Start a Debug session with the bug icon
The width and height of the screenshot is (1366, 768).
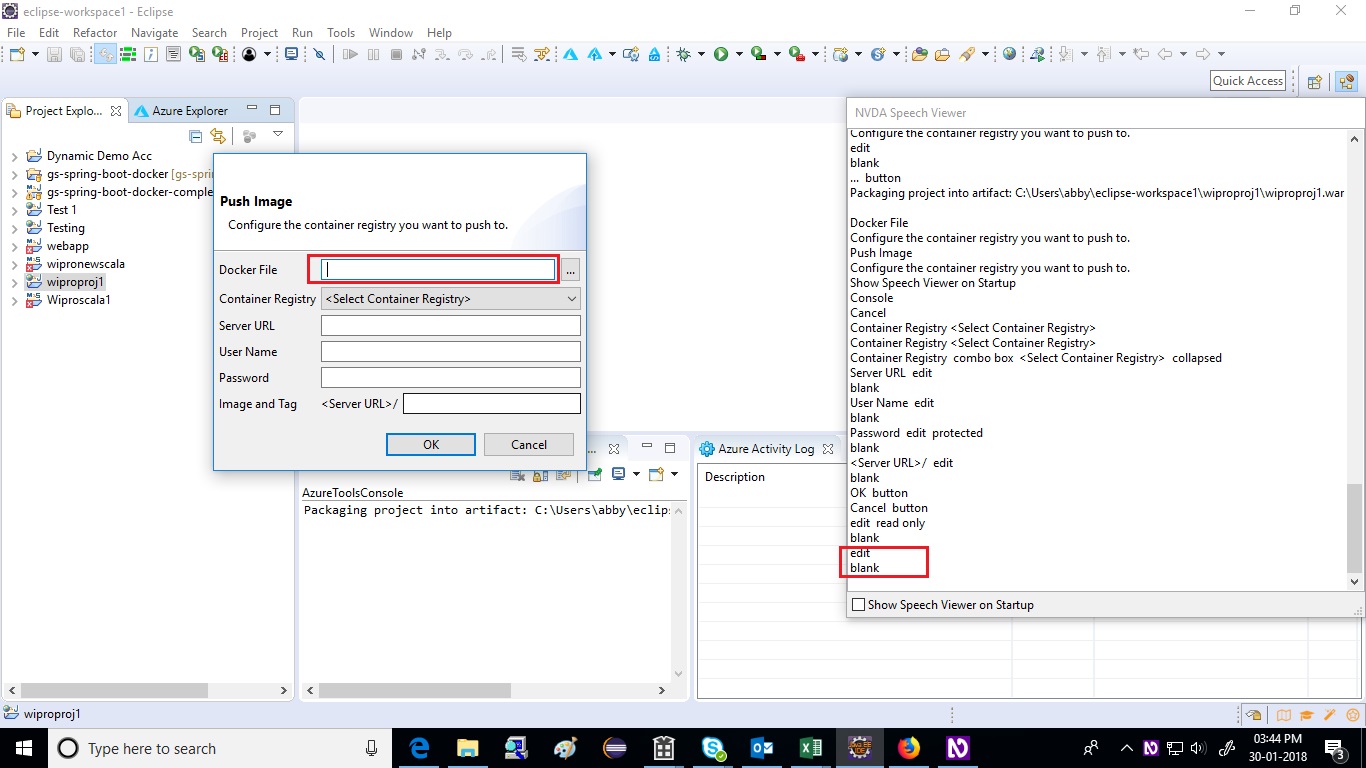click(x=685, y=54)
